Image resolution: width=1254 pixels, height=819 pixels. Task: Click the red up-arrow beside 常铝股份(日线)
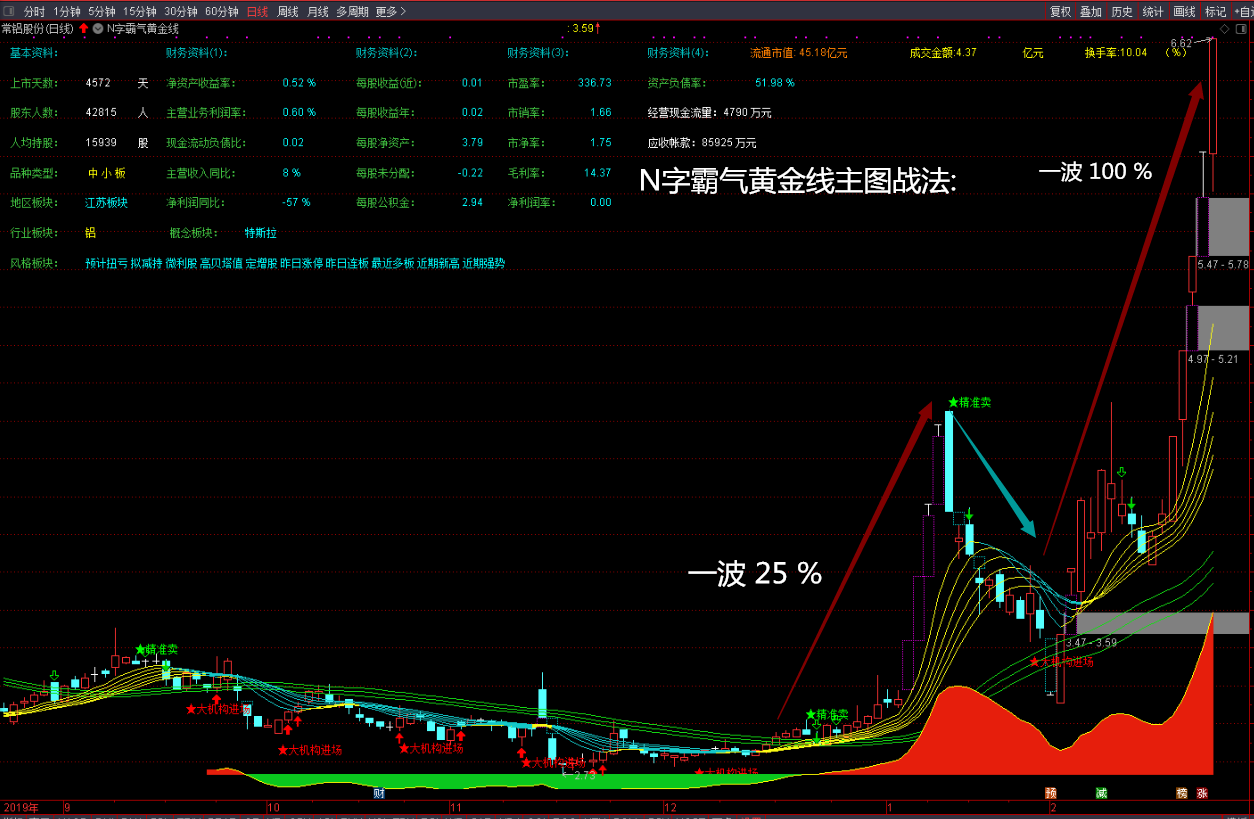point(84,29)
